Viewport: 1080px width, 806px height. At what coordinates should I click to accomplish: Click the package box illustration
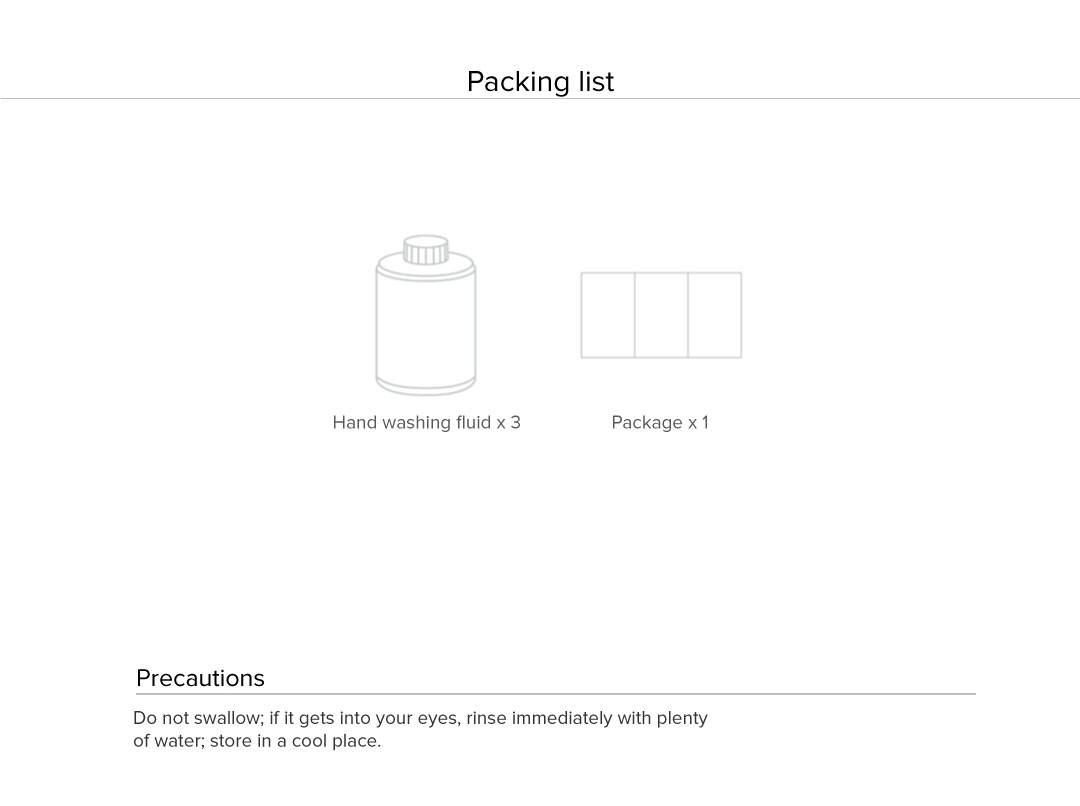coord(661,315)
